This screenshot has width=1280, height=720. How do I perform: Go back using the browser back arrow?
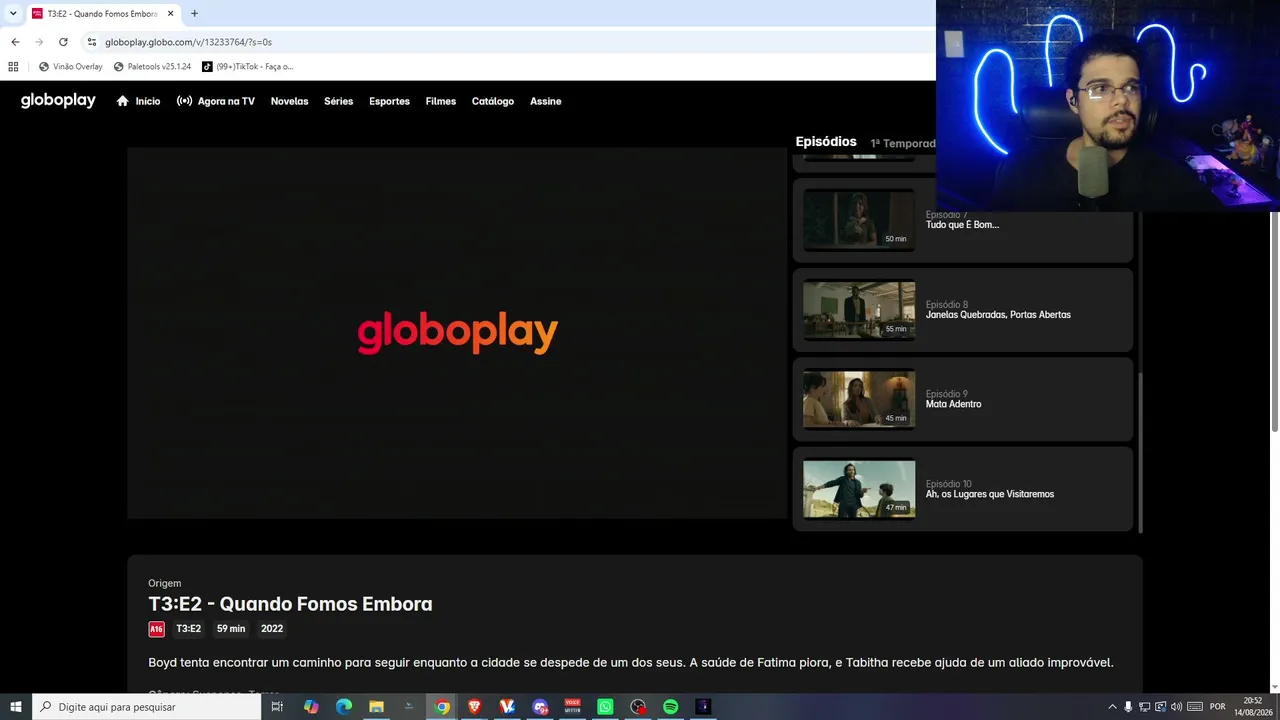tap(15, 42)
